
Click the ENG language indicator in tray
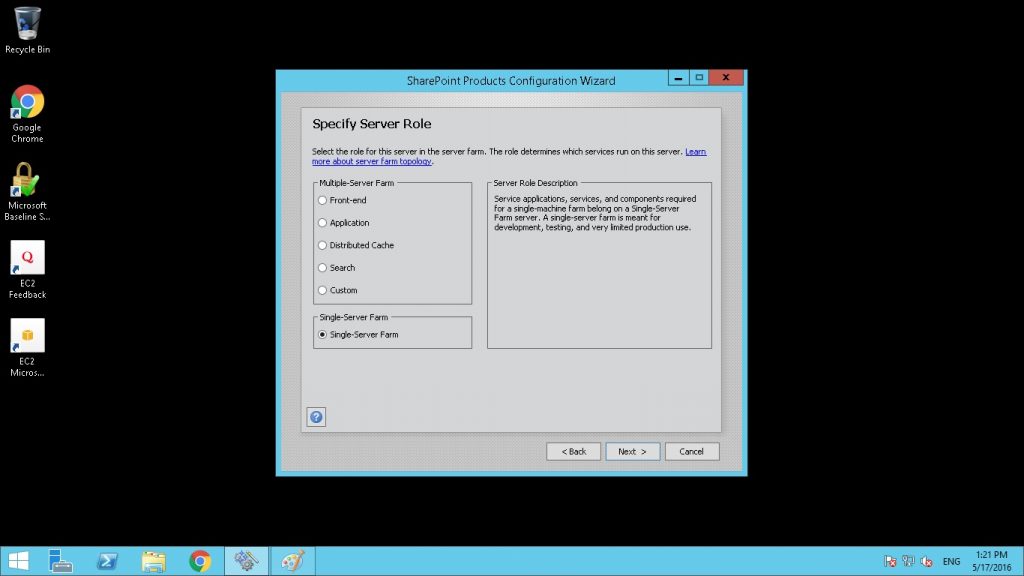tap(951, 562)
